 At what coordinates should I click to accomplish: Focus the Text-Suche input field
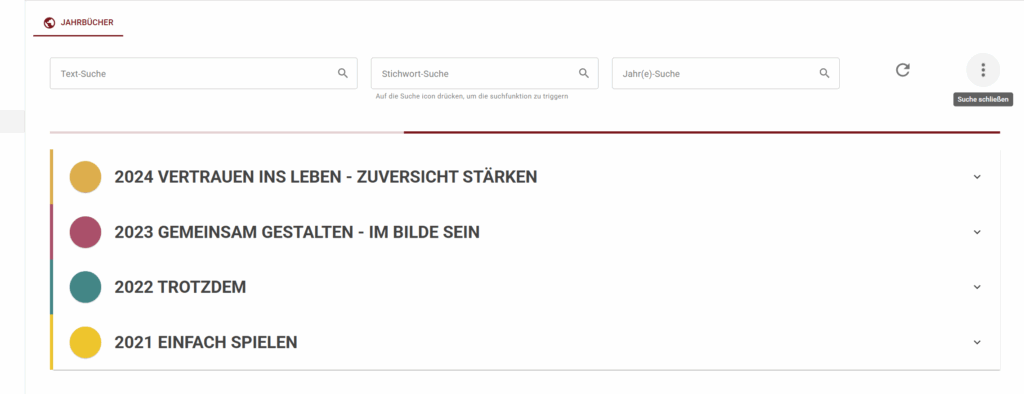tap(204, 73)
